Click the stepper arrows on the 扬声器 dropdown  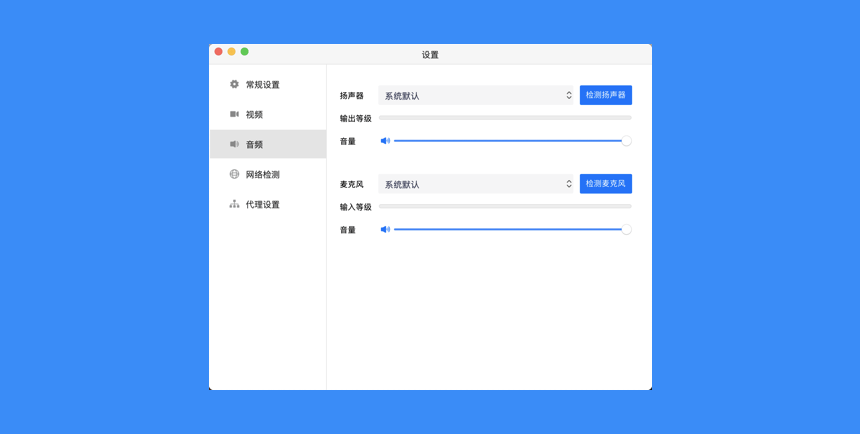[569, 95]
